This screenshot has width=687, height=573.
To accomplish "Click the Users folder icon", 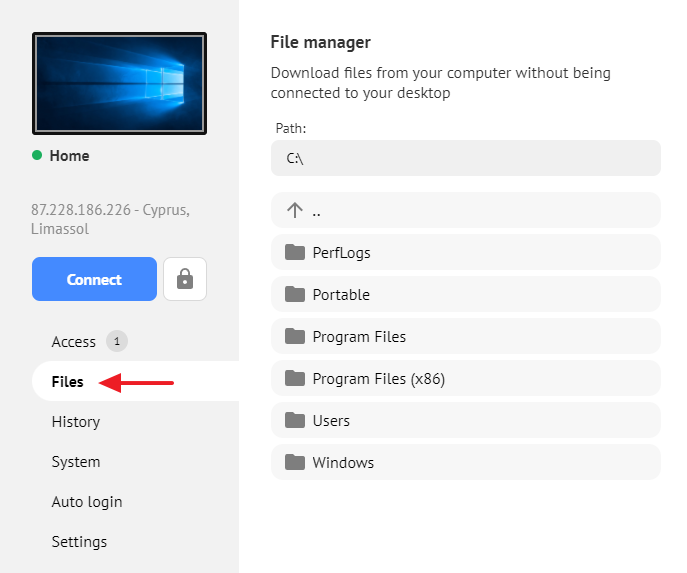I will pos(295,421).
